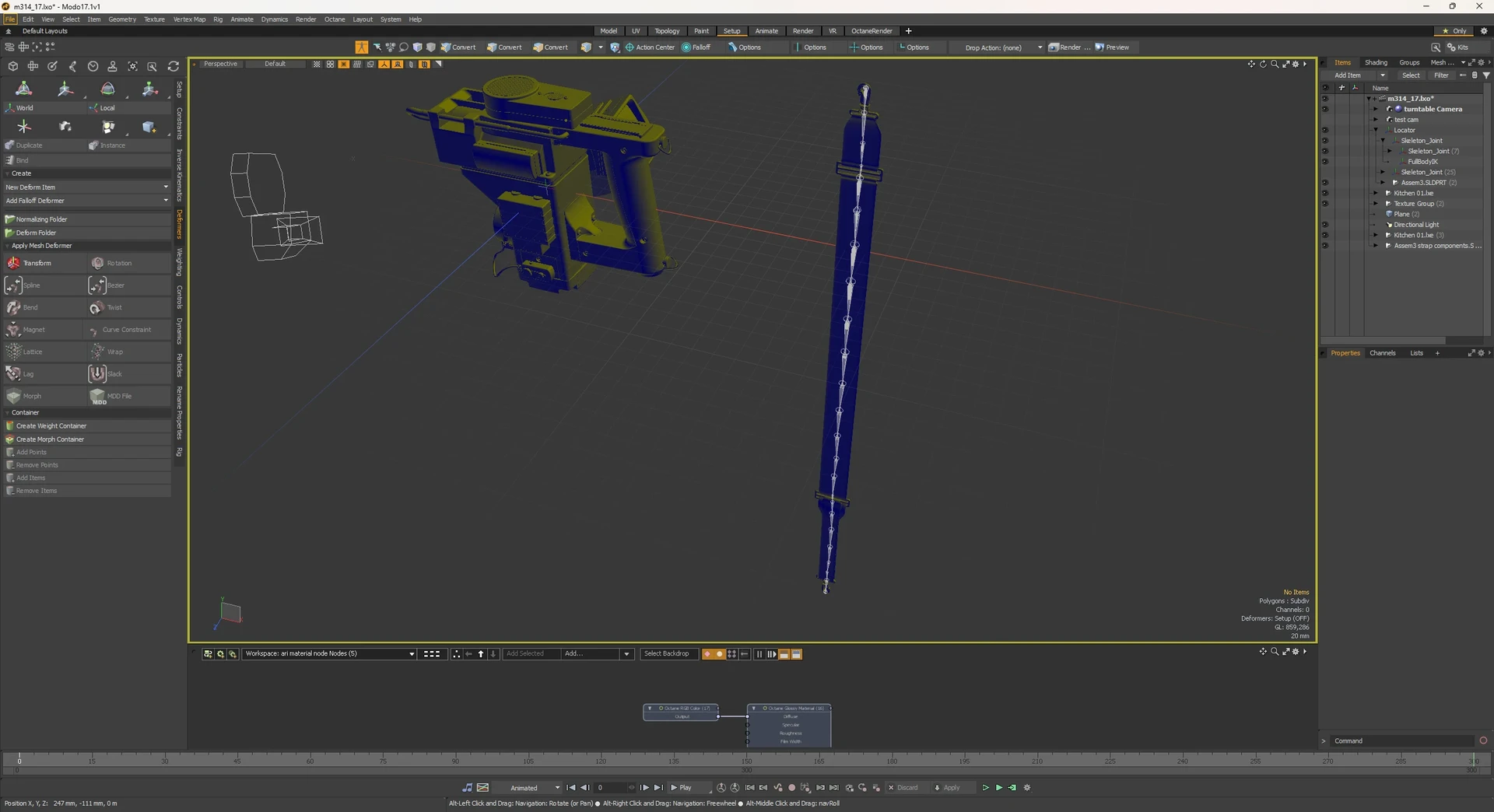This screenshot has height=812, width=1494.
Task: Hide the turntable Camera item
Action: [1325, 109]
